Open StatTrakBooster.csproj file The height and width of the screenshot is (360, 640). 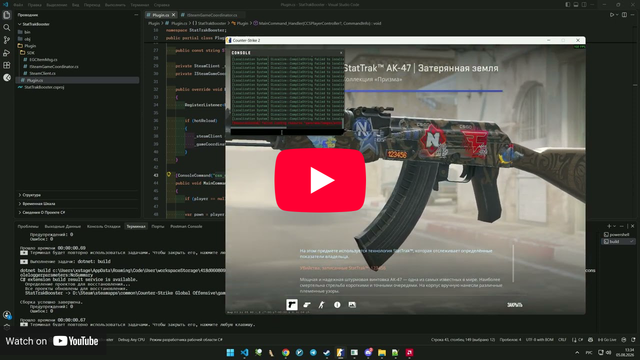point(44,87)
